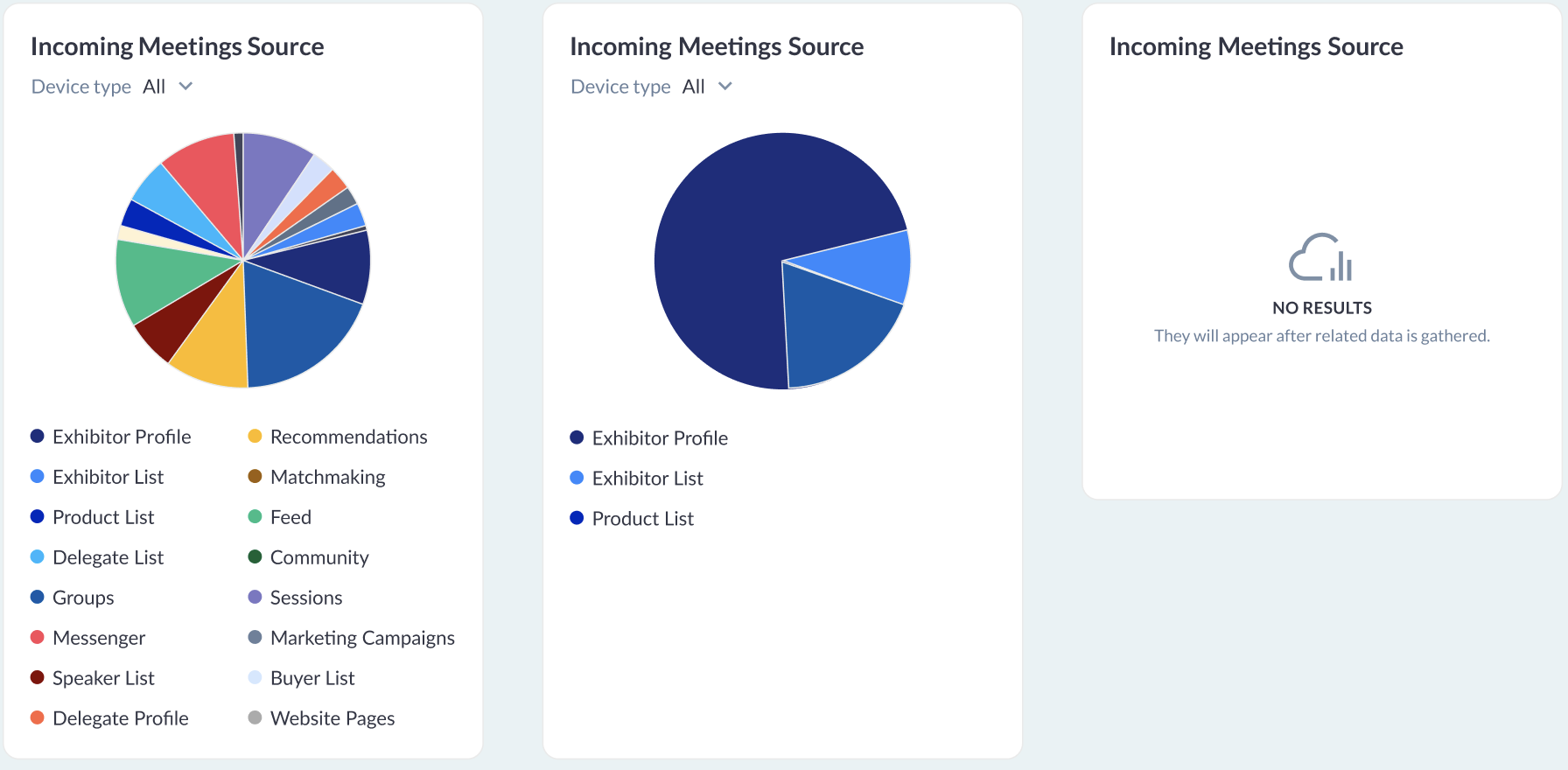The height and width of the screenshot is (770, 1568).
Task: Click the Community legend dot
Action: (x=255, y=556)
